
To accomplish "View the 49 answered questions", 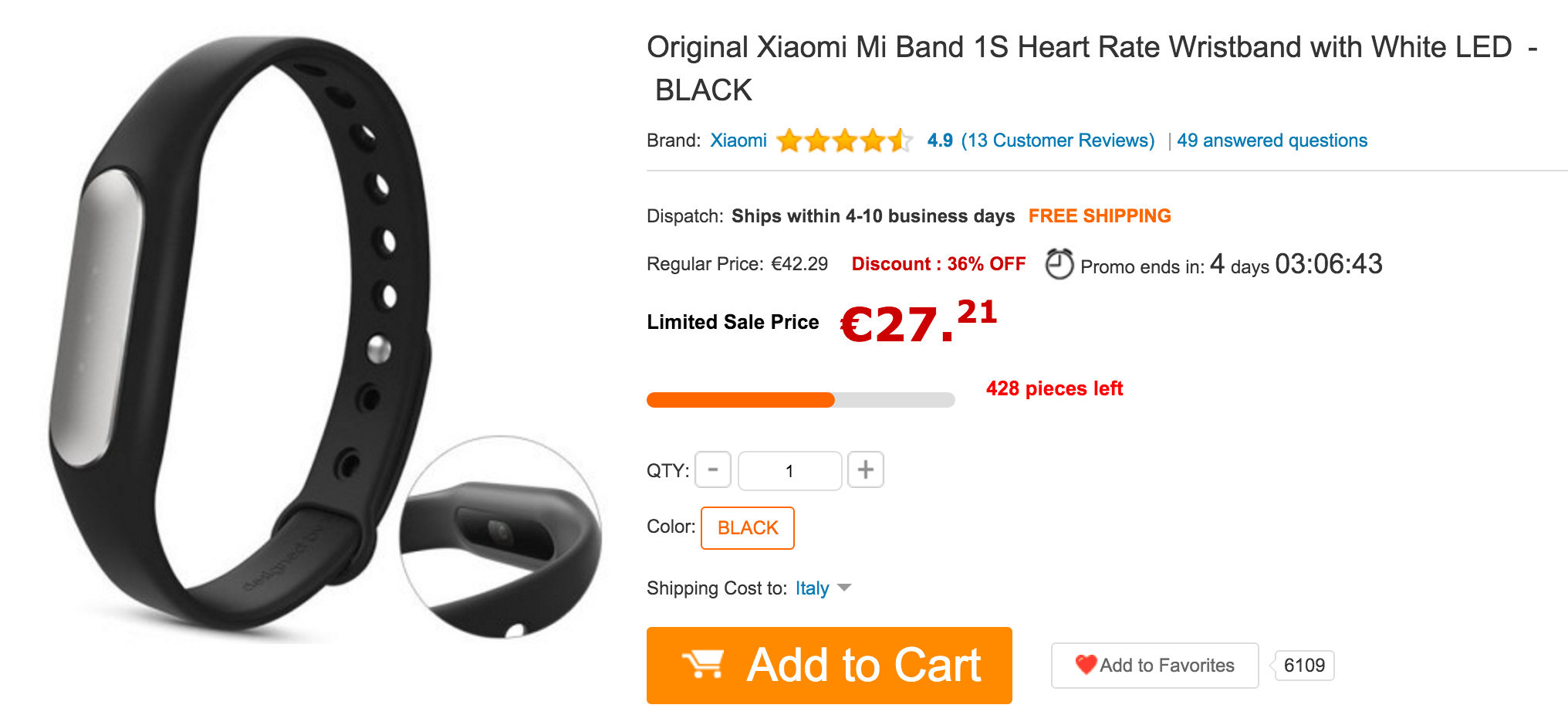I will (1272, 141).
